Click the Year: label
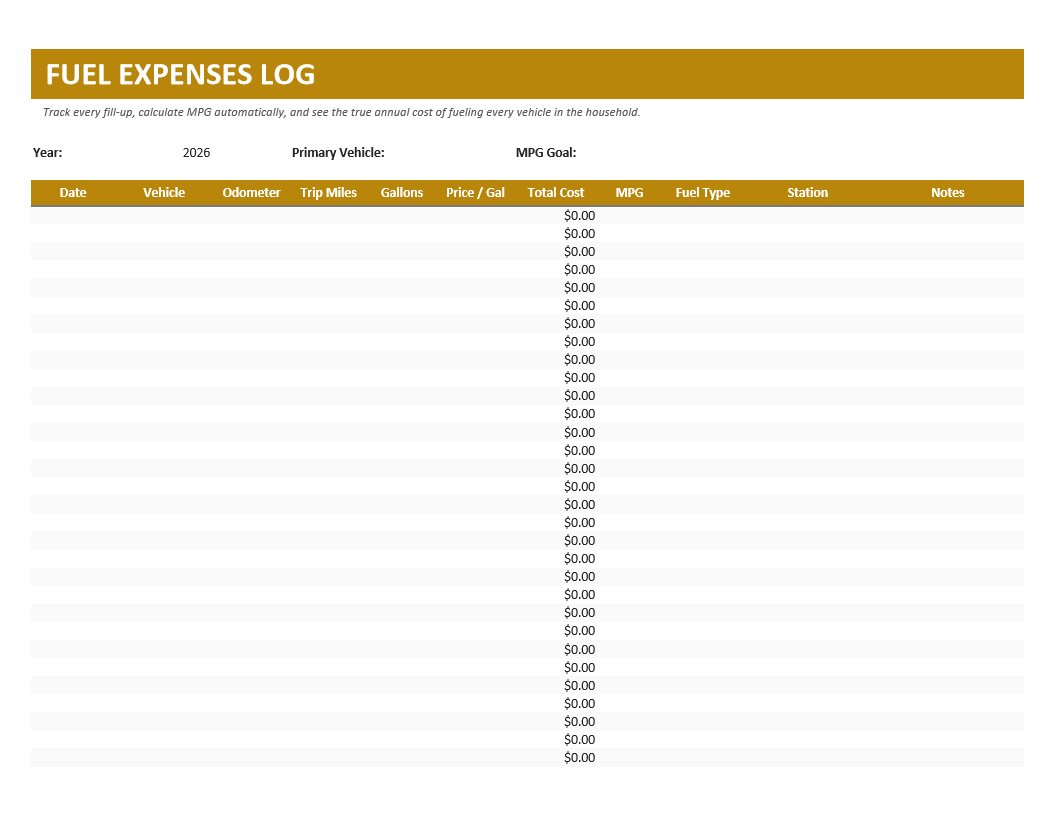Image resolution: width=1056 pixels, height=816 pixels. pos(48,153)
